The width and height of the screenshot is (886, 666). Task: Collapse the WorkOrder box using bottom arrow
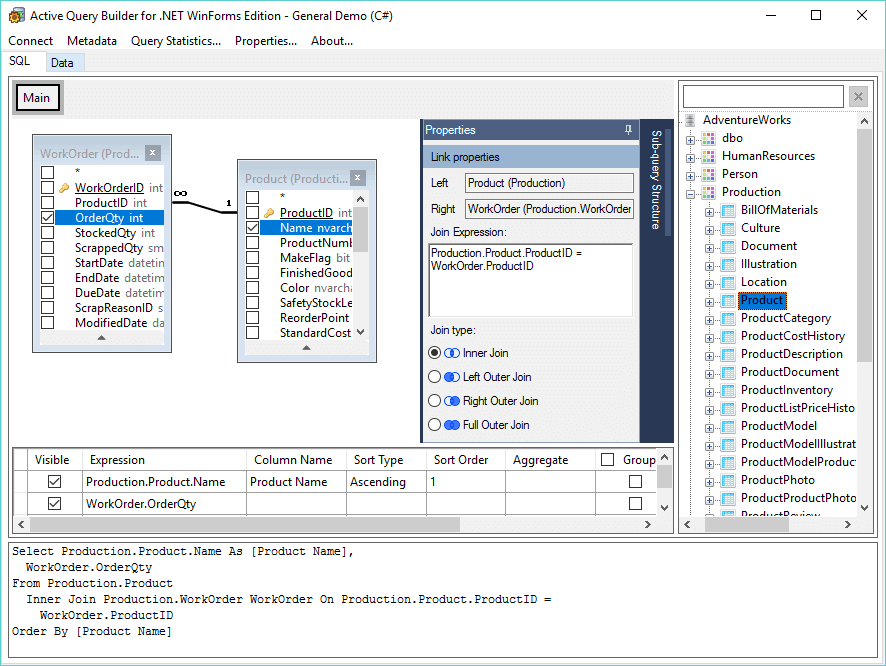point(102,338)
